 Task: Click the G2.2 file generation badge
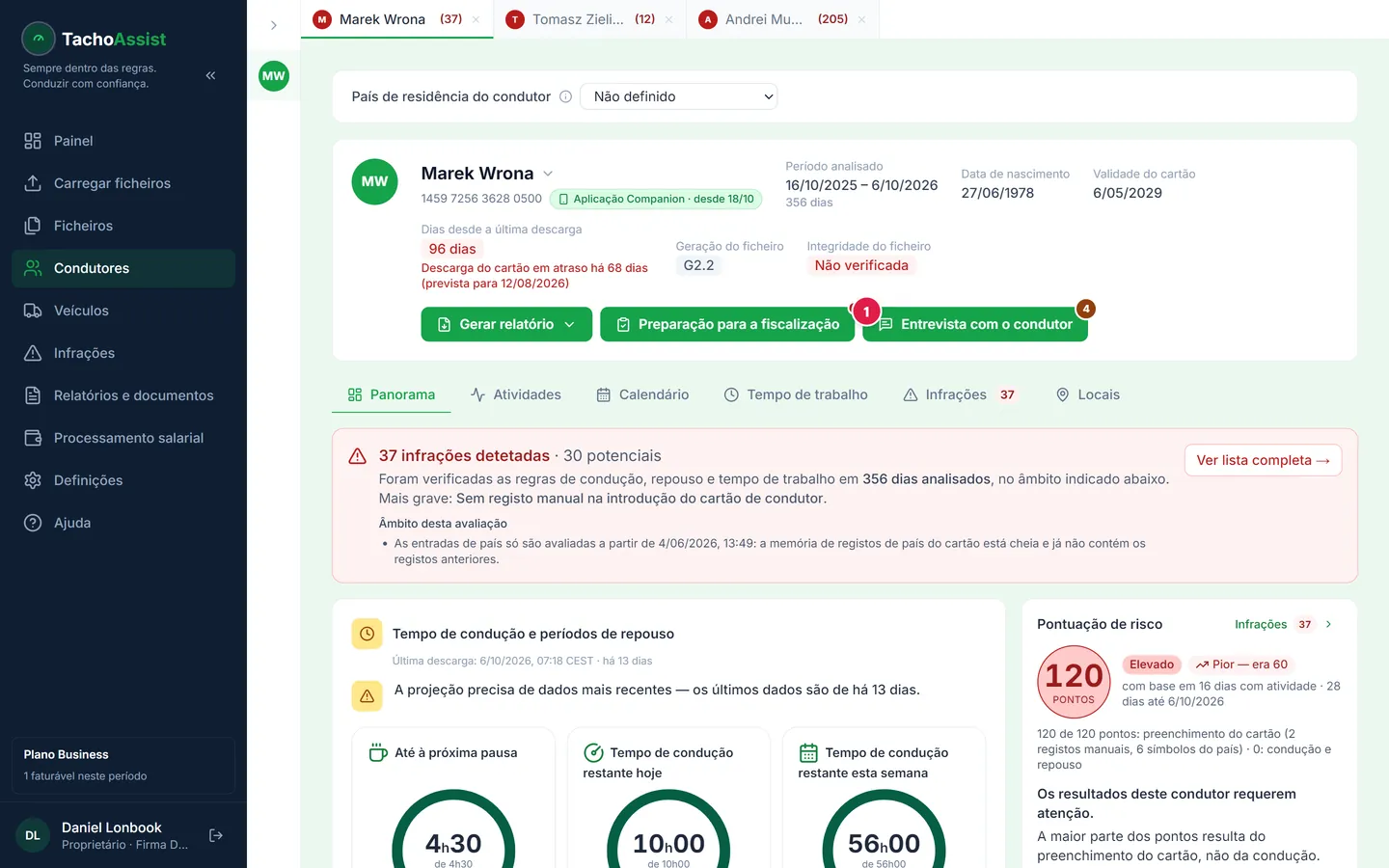tap(699, 265)
